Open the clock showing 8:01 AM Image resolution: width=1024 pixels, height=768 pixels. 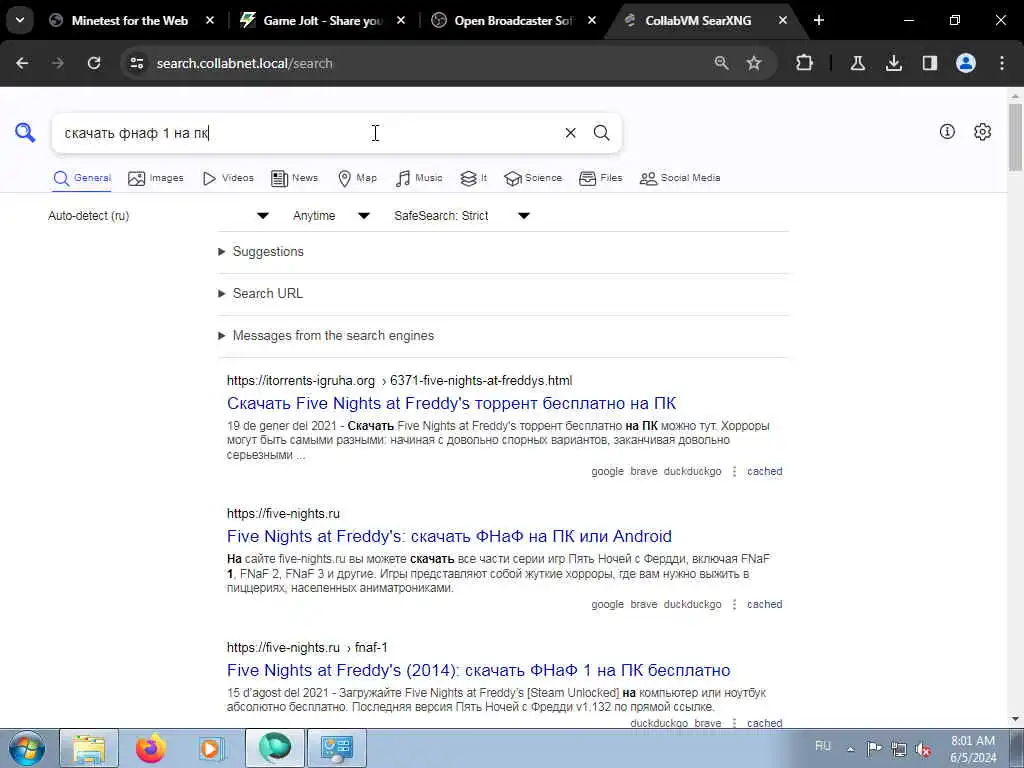[x=973, y=749]
